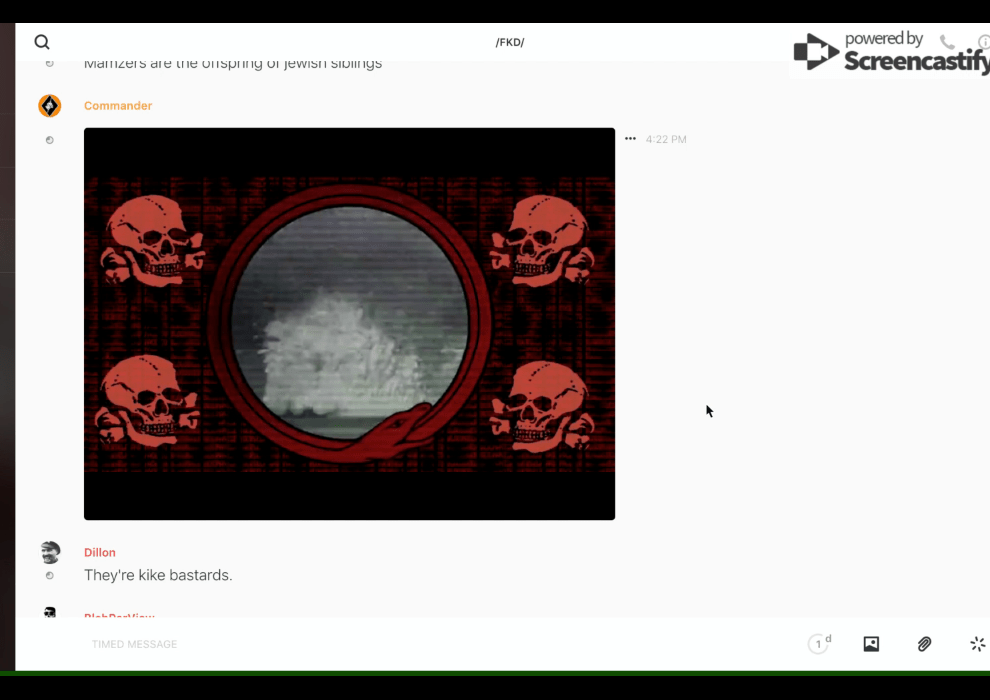The height and width of the screenshot is (700, 990).
Task: Click the status circle beside Dillon's message
Action: (50, 576)
